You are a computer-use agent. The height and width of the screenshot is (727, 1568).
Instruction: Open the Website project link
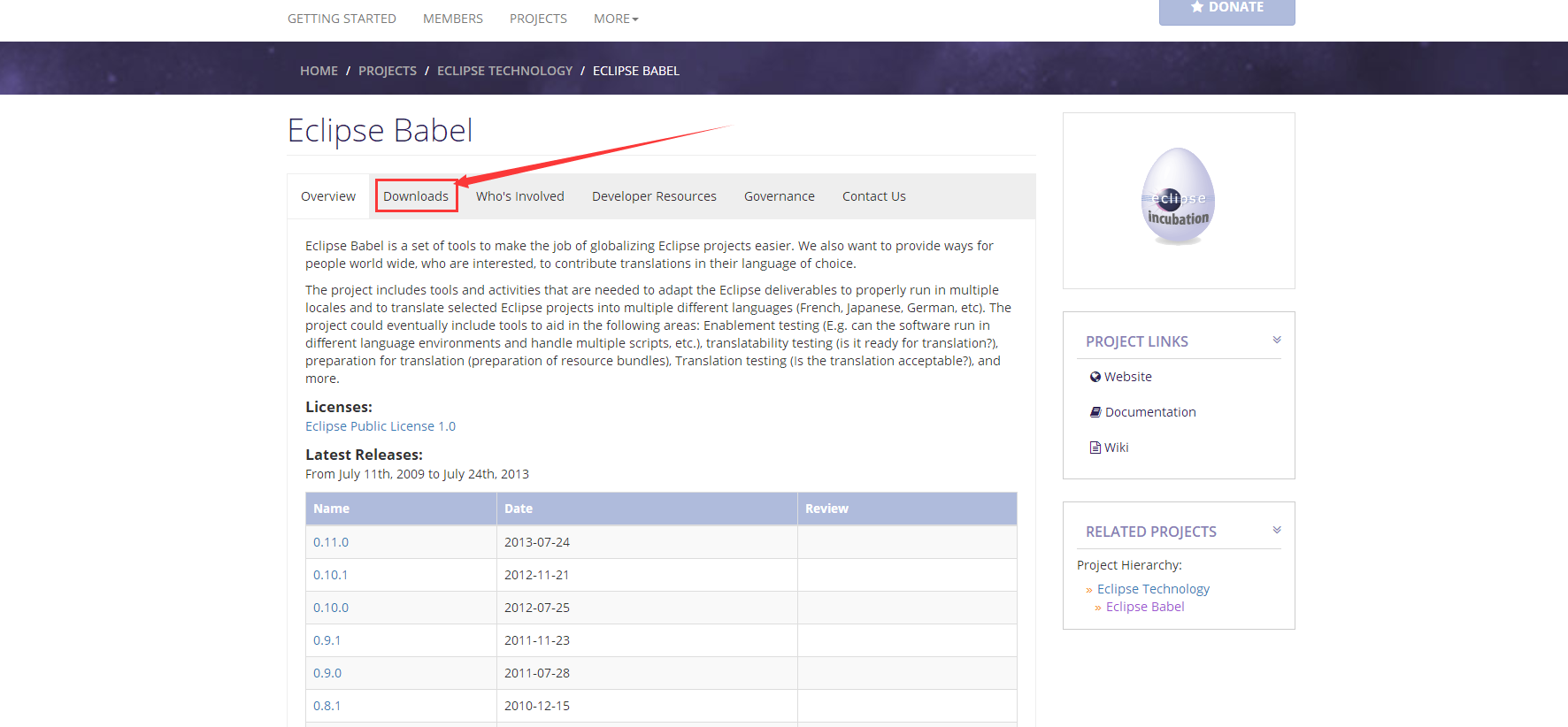pyautogui.click(x=1128, y=377)
